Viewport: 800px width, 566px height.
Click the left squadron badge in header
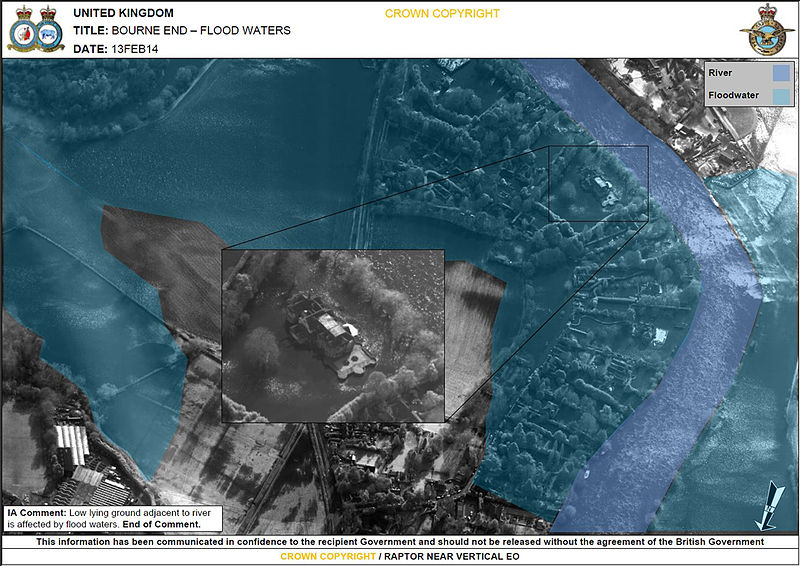tap(20, 31)
